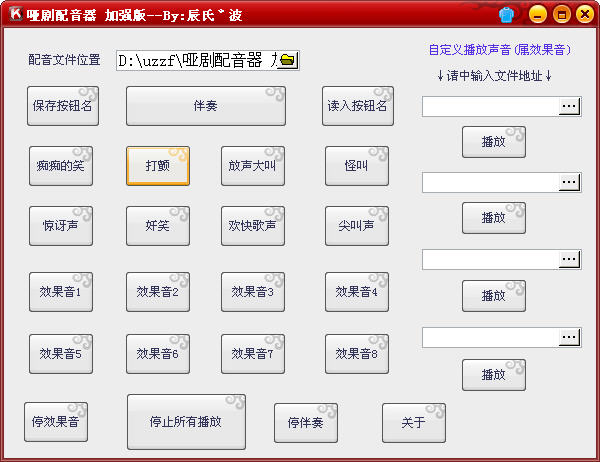Browse file for first custom sound field

(569, 106)
